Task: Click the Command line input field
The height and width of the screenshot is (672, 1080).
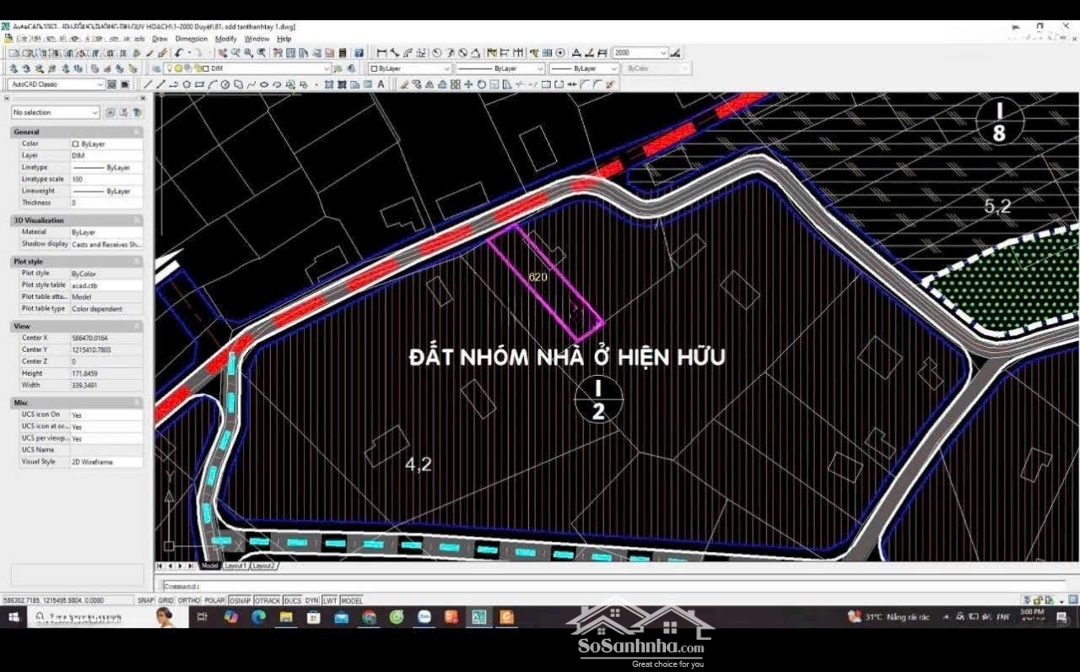Action: pos(600,586)
